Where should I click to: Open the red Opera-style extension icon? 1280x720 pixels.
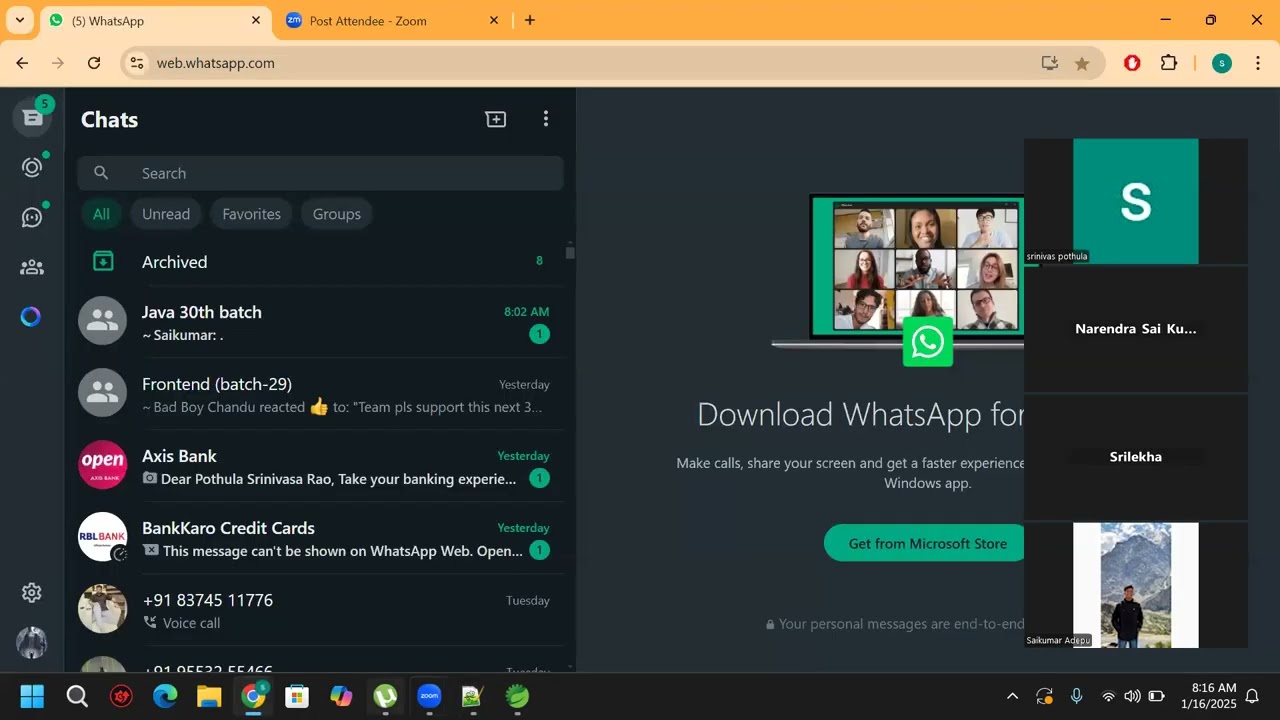[1132, 63]
